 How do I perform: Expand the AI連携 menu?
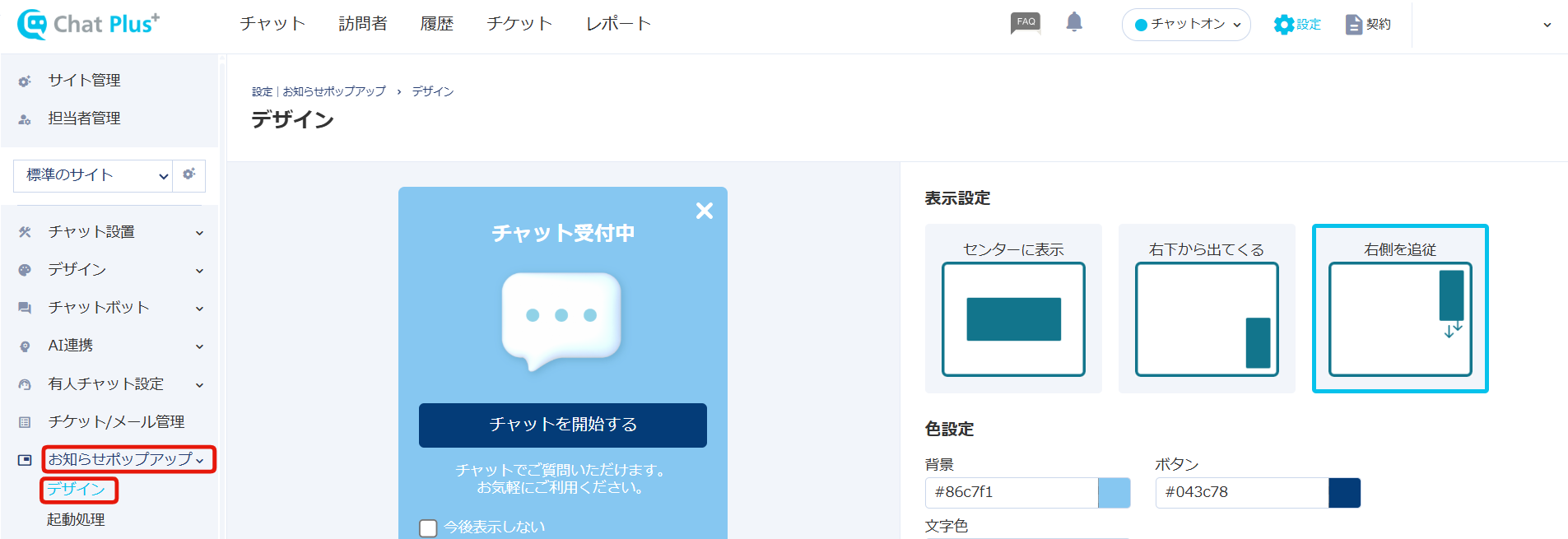point(199,346)
